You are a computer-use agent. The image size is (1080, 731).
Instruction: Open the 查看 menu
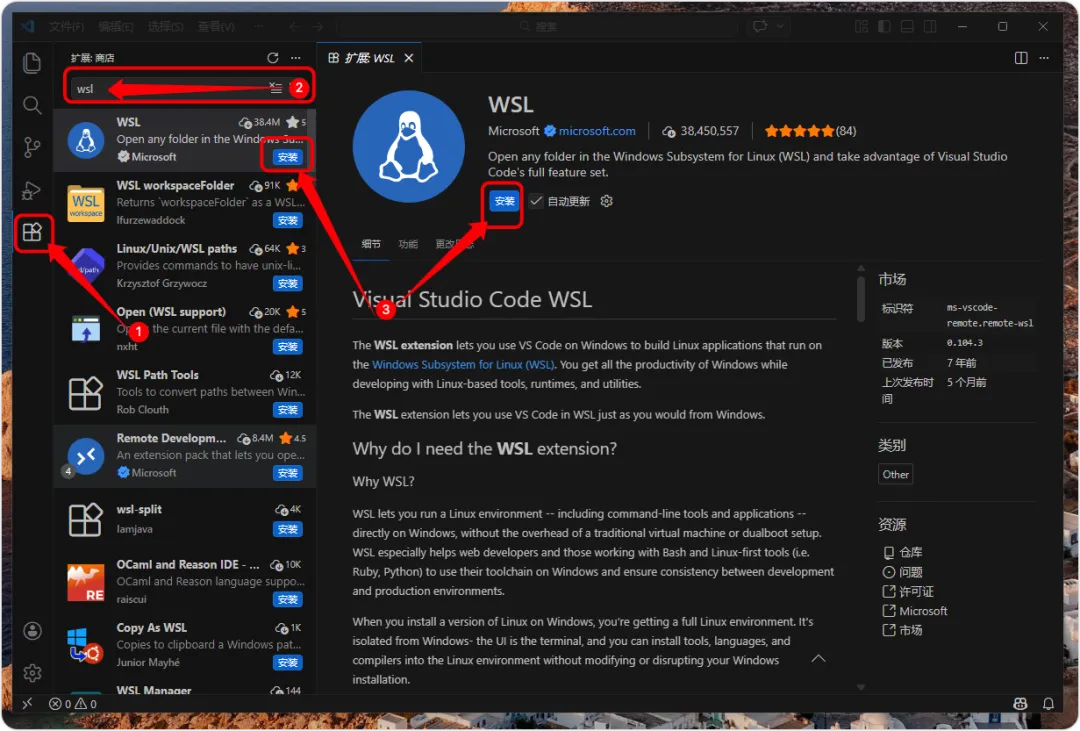tap(216, 26)
